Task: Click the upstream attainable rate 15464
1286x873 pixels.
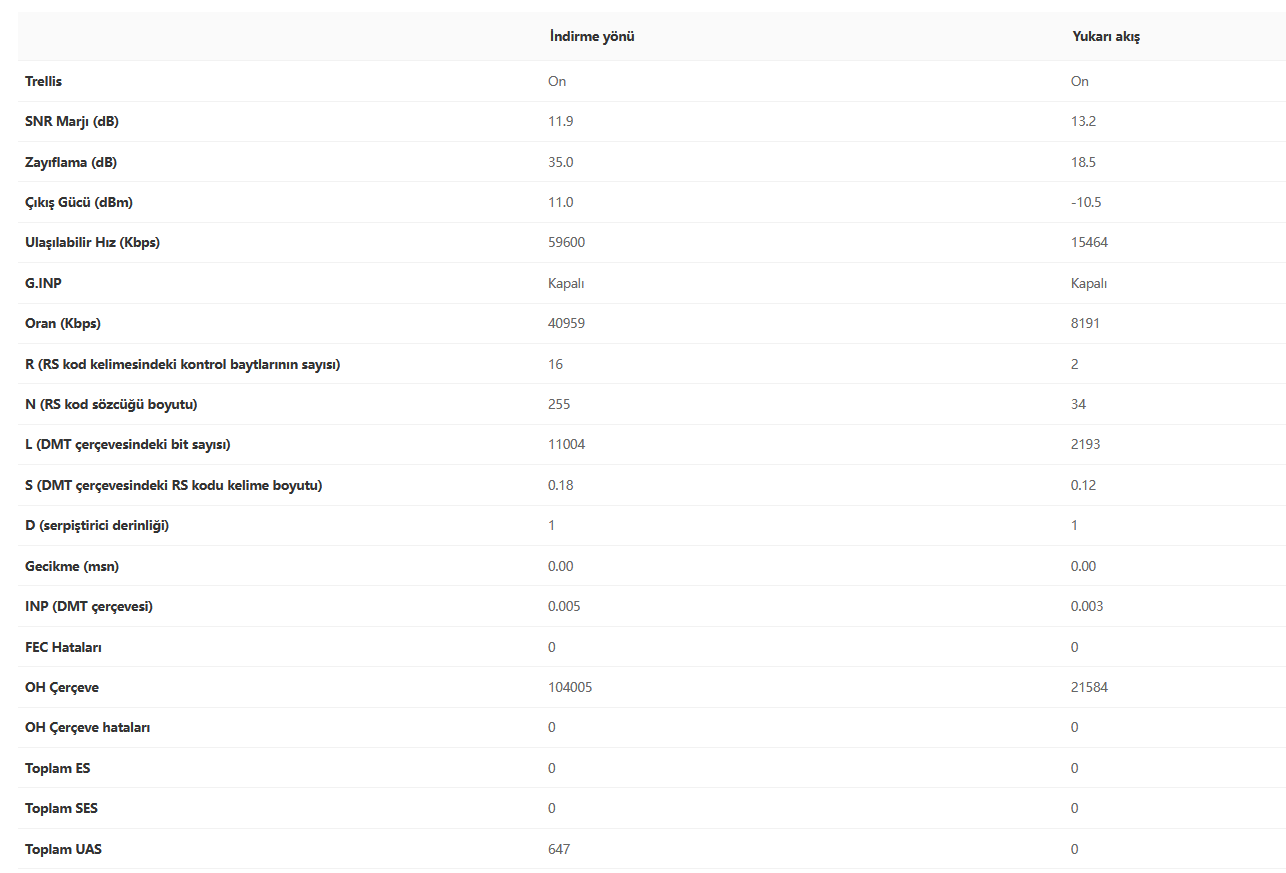Action: pyautogui.click(x=1089, y=242)
